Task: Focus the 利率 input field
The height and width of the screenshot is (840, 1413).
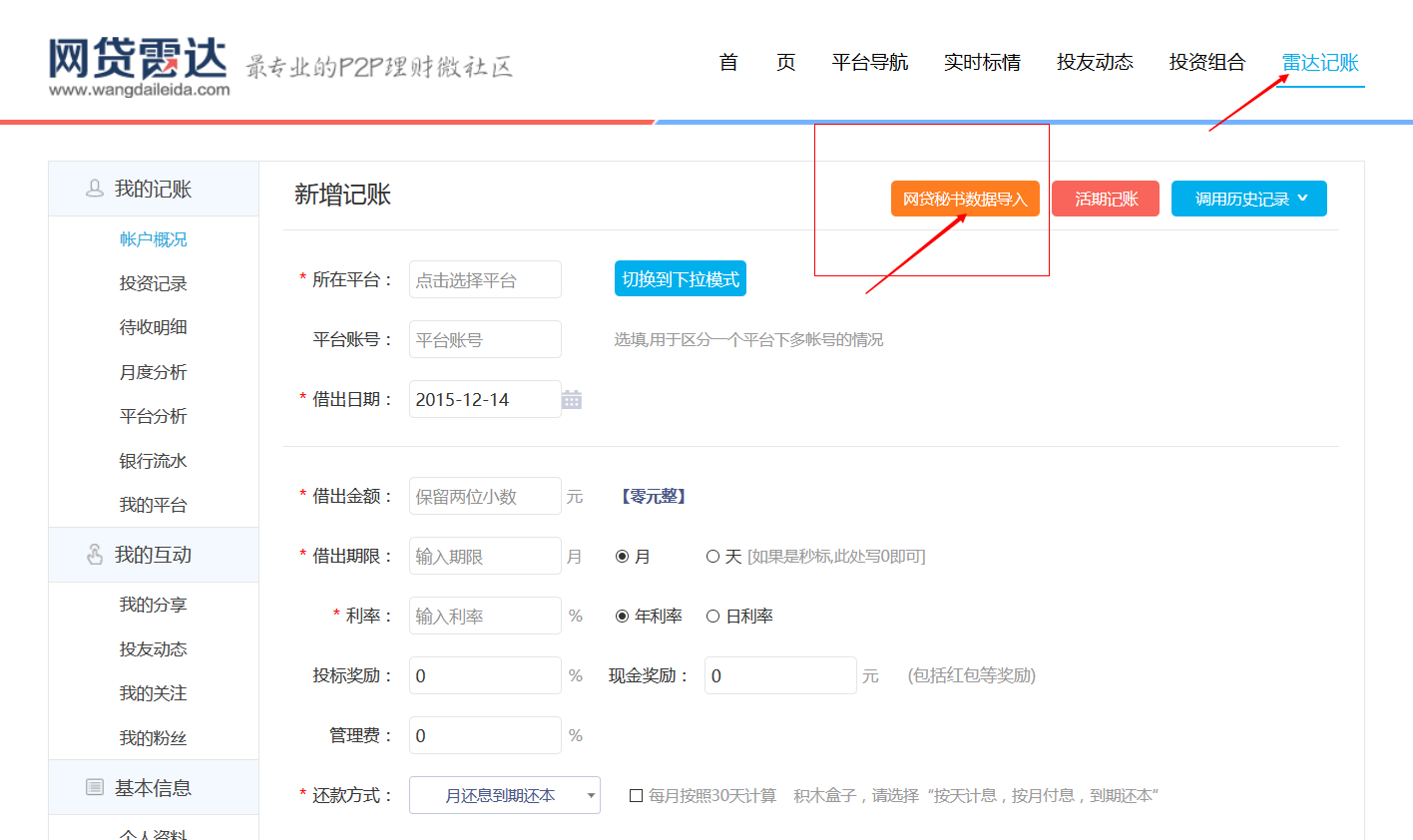Action: click(485, 616)
